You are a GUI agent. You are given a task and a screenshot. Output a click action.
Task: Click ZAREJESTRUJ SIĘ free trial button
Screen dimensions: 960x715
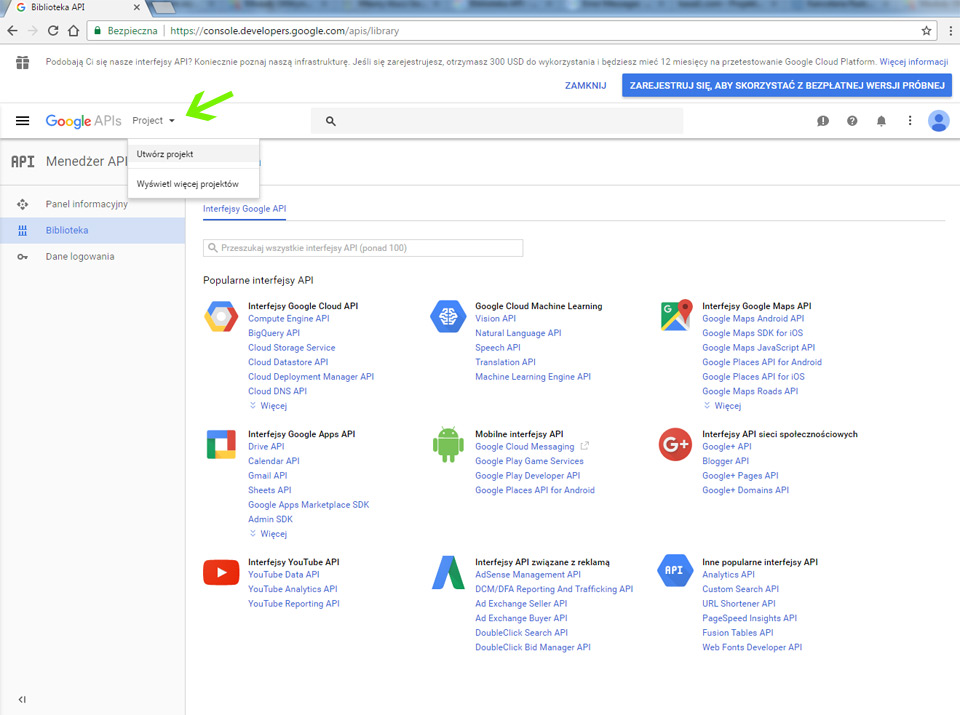(787, 86)
